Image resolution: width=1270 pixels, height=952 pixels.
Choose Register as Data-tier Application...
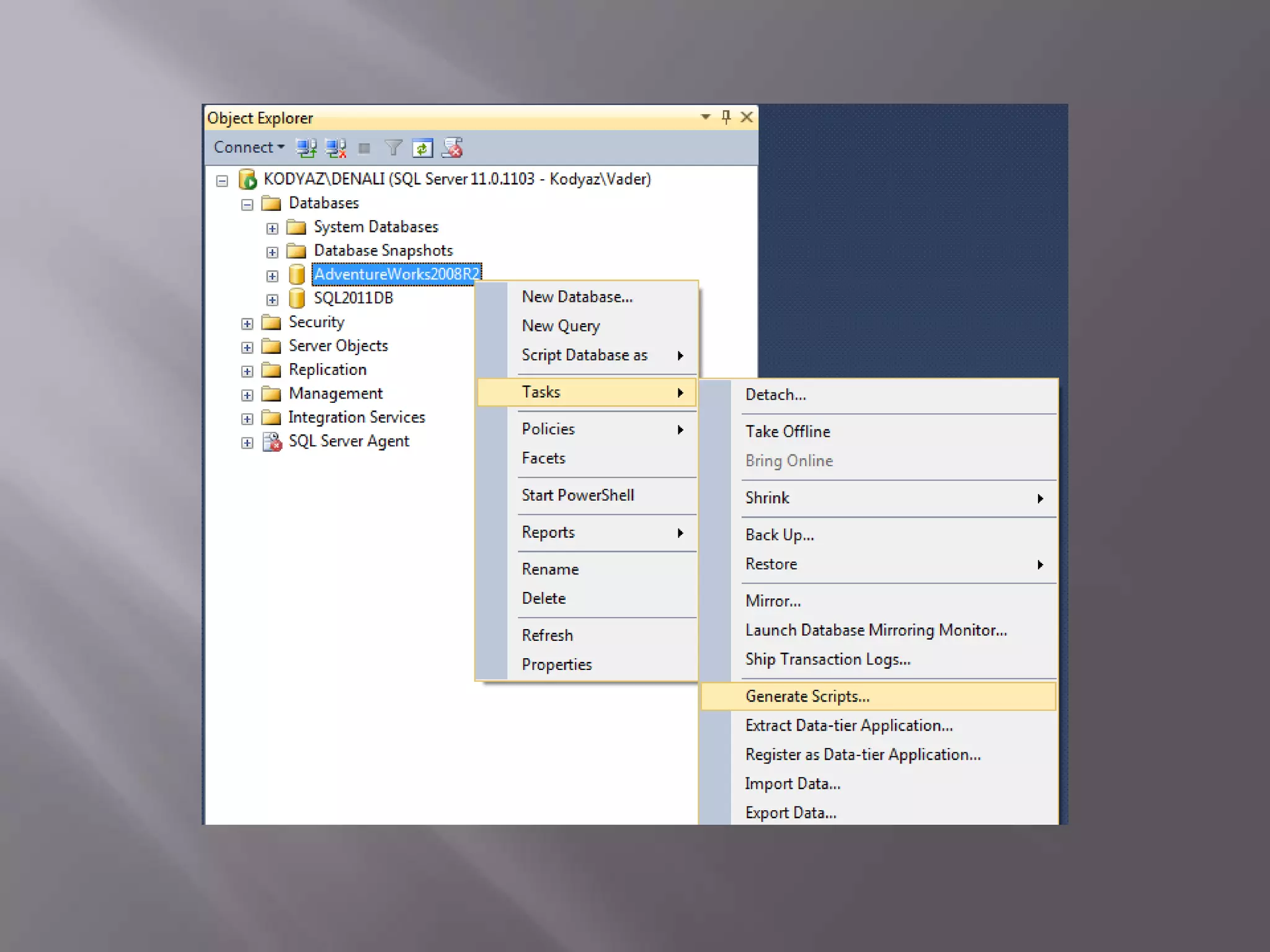pyautogui.click(x=878, y=754)
